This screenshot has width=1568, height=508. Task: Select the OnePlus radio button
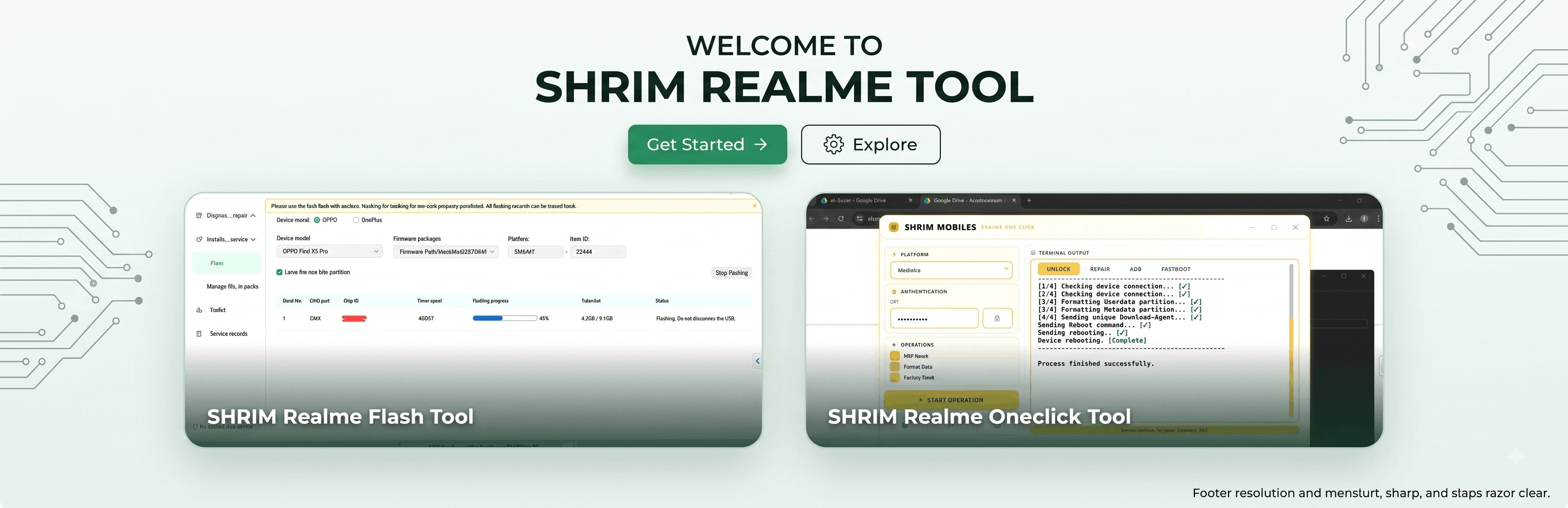(356, 220)
